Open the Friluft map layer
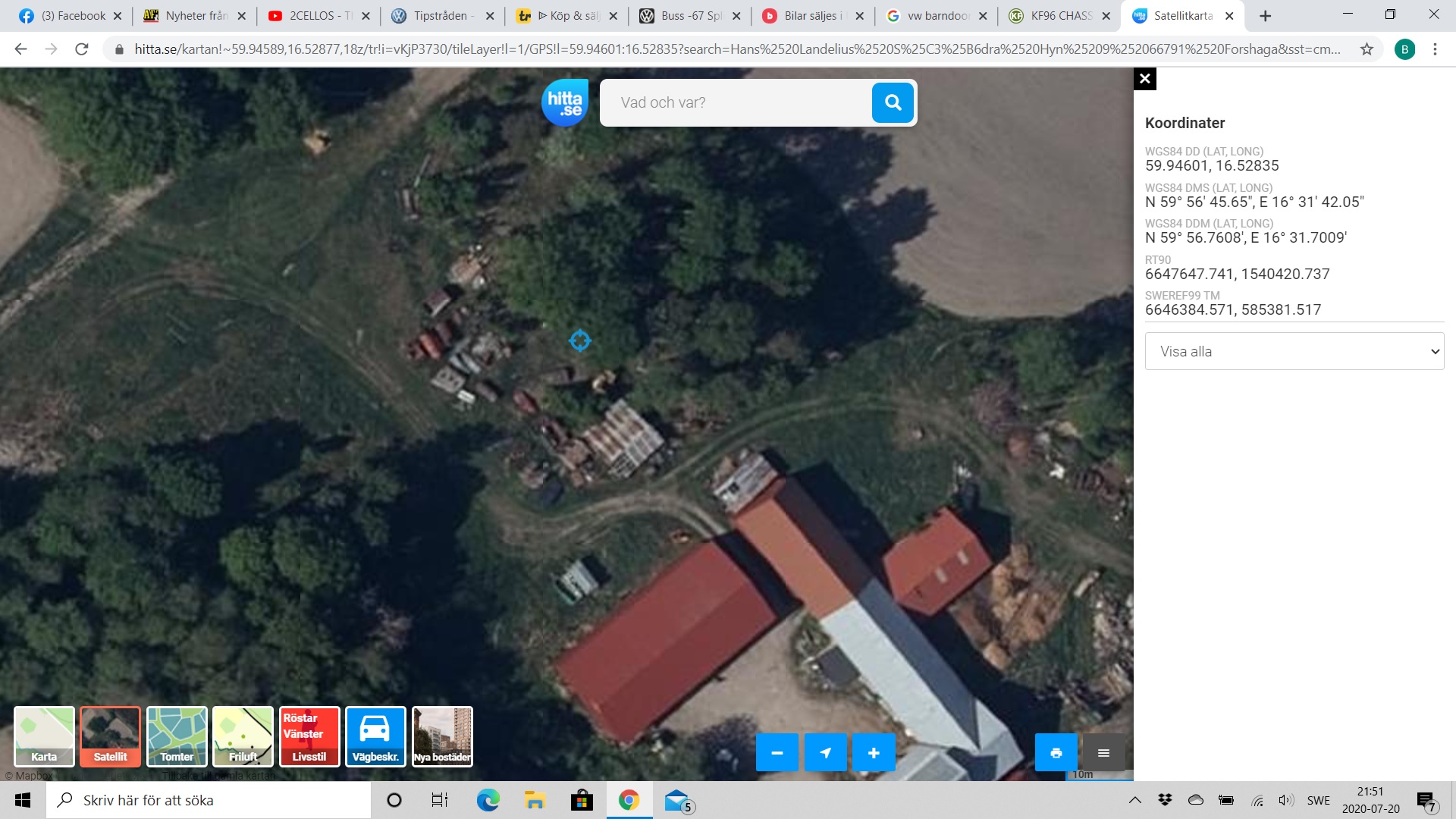The image size is (1456, 819). pos(243,736)
